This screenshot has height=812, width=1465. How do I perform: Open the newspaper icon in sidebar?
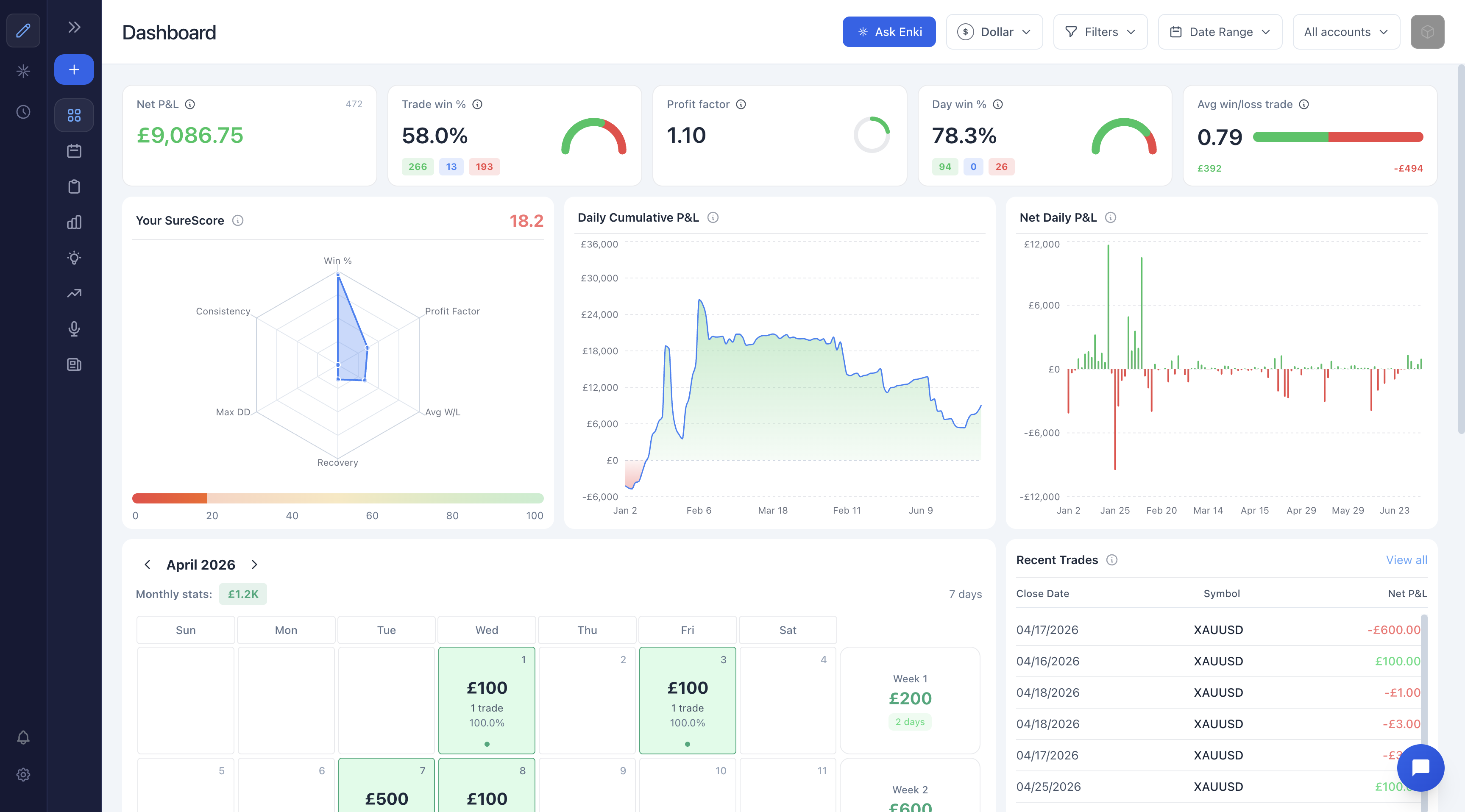point(74,364)
